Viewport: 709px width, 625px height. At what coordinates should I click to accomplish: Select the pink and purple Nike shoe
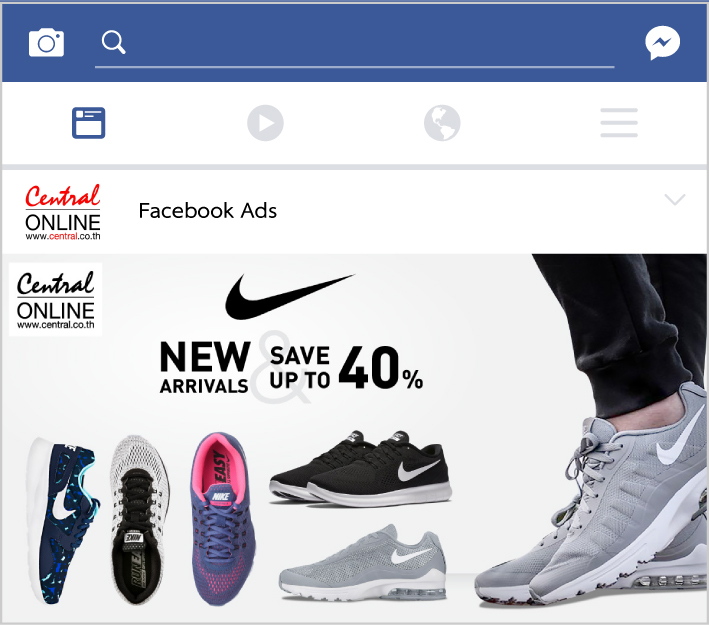pos(223,519)
